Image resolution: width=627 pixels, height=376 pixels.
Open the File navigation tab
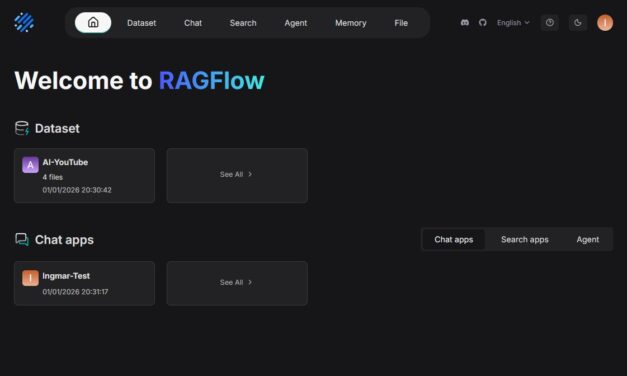tap(401, 23)
